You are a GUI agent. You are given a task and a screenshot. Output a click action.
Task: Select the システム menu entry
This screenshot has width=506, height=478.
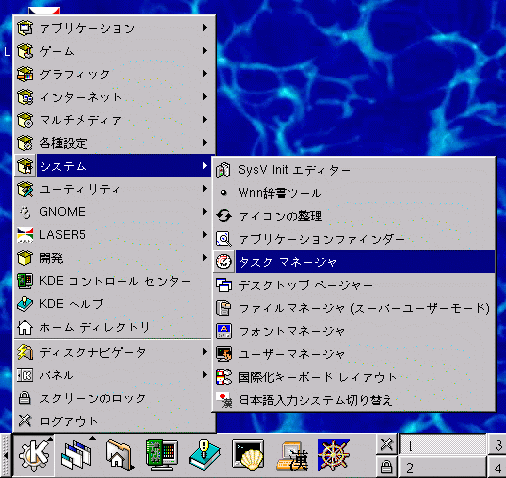click(113, 166)
